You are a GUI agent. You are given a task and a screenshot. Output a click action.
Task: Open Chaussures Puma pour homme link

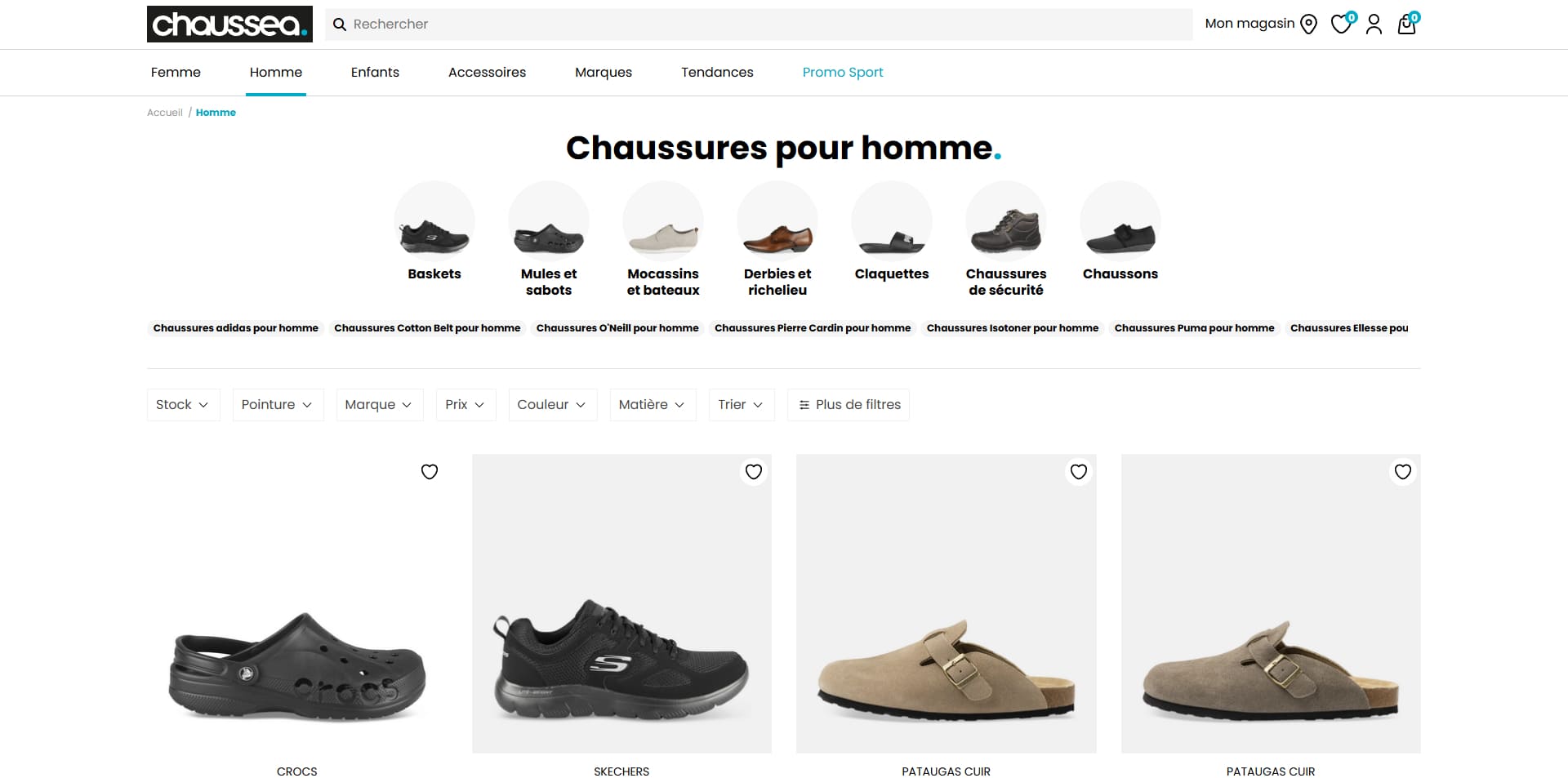(1194, 328)
